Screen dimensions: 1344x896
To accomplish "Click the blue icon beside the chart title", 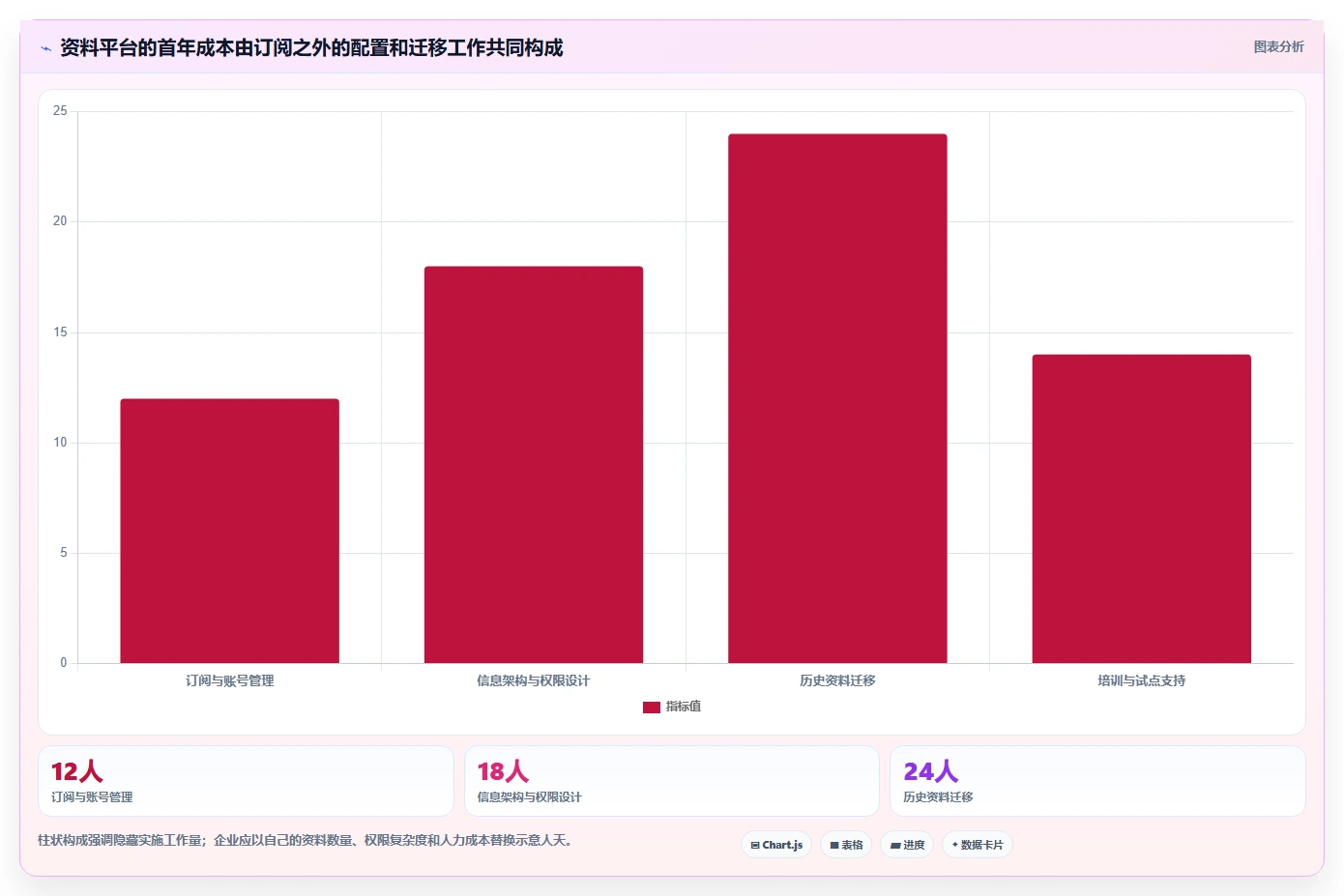I will [x=45, y=48].
